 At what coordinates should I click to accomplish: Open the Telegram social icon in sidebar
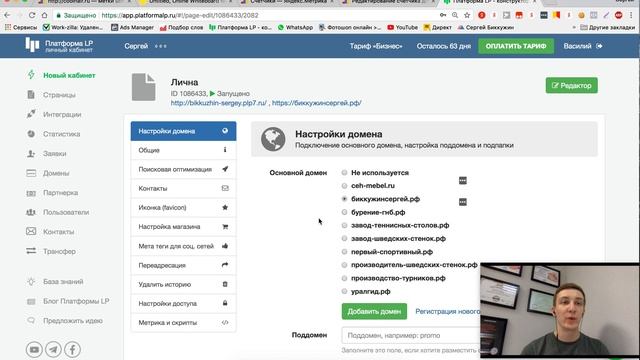pyautogui.click(x=53, y=349)
